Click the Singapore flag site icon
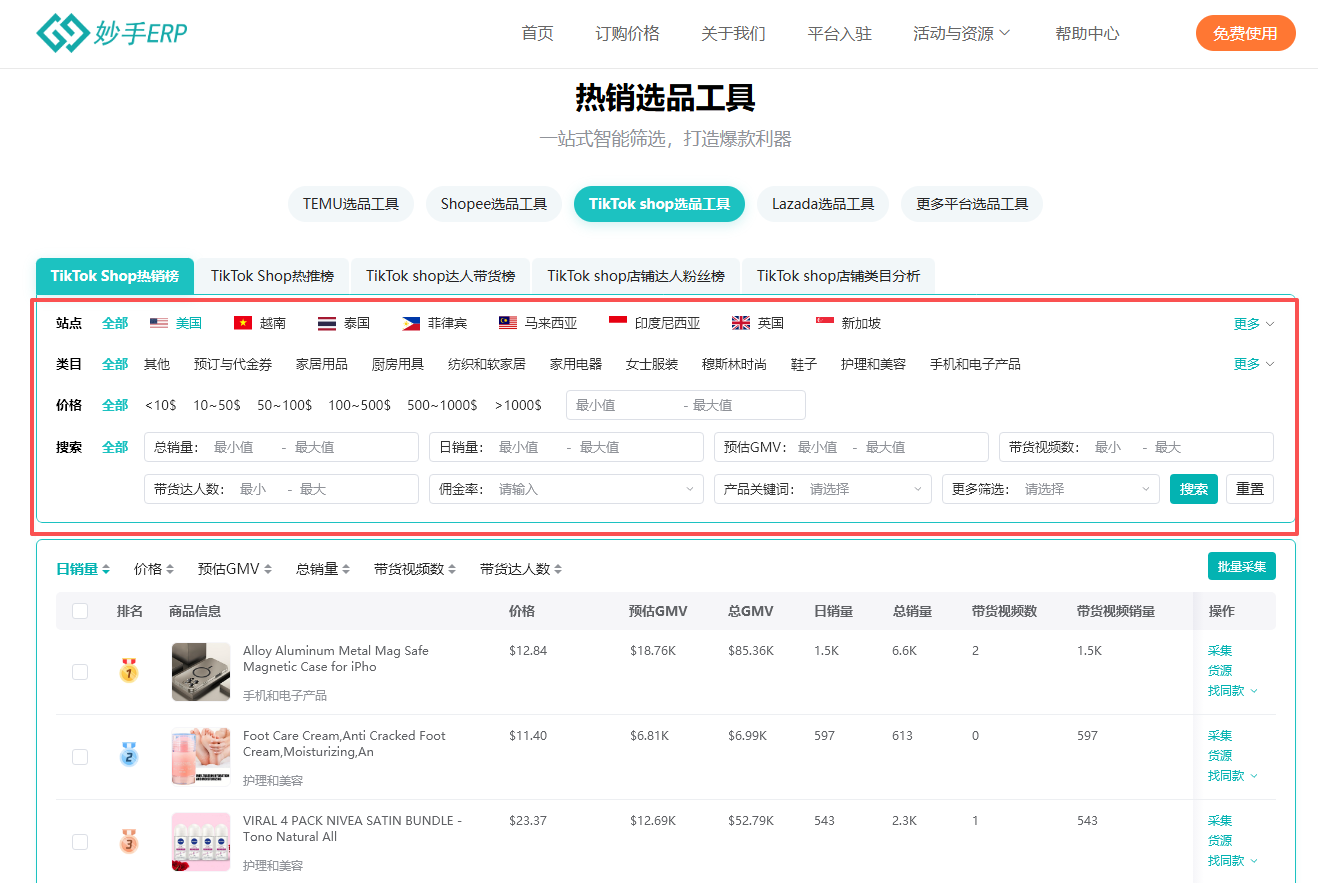This screenshot has height=883, width=1318. coord(825,323)
